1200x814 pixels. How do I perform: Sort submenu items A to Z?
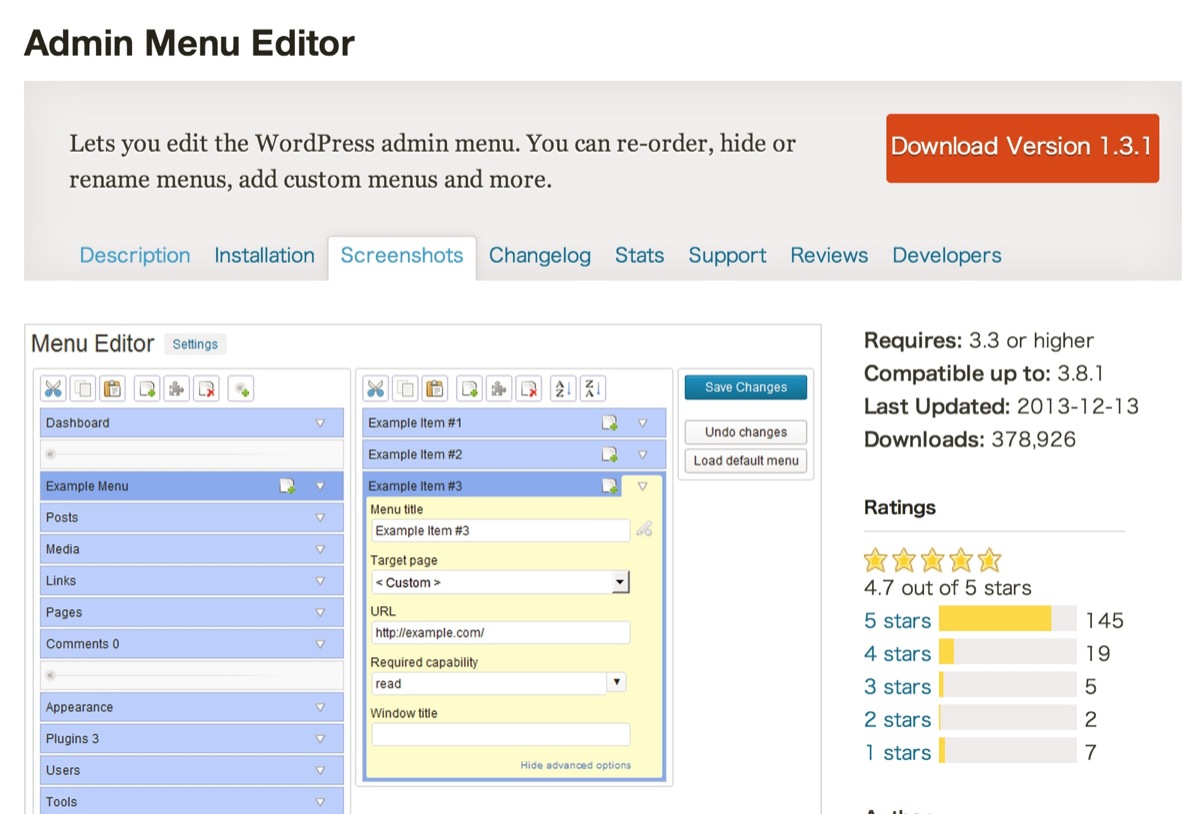click(563, 389)
